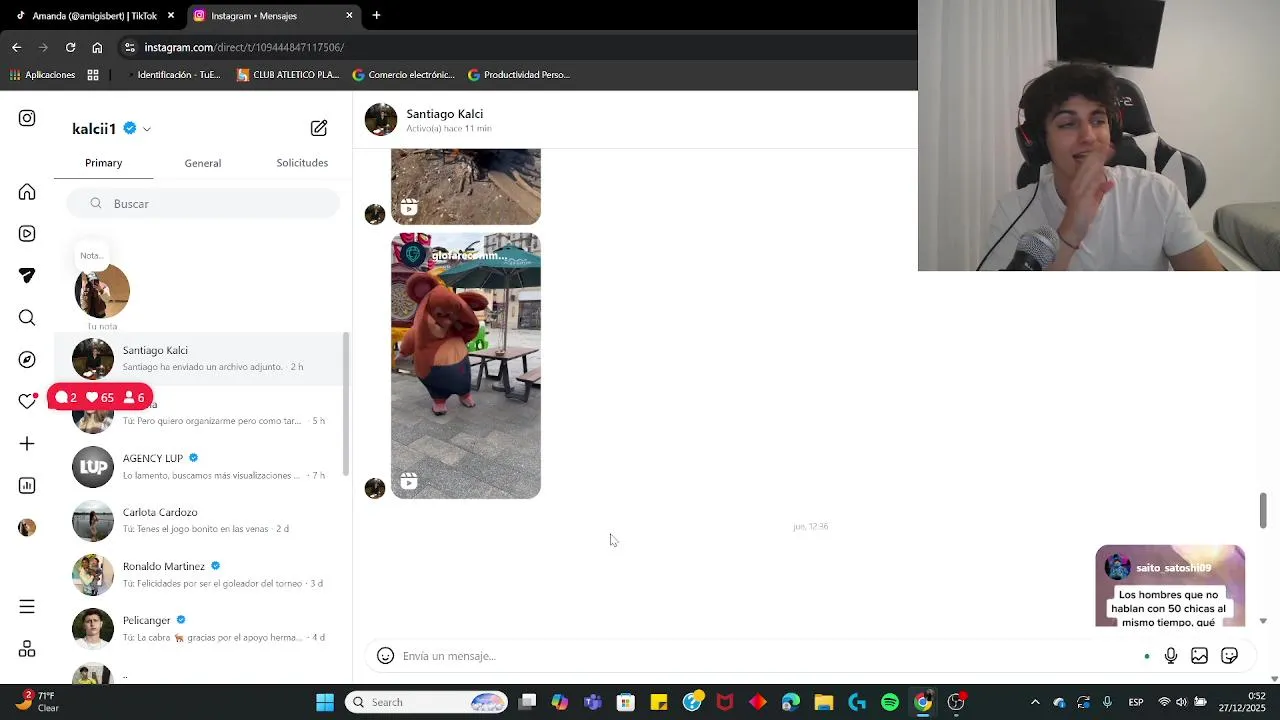Open Spotify from the taskbar

click(890, 702)
